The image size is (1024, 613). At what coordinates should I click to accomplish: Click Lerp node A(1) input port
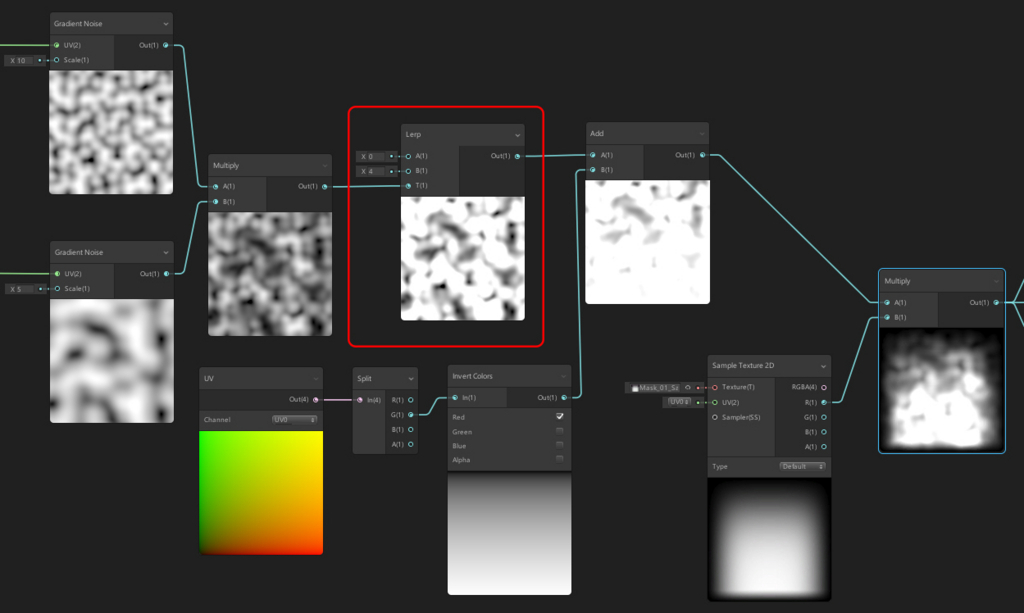pos(408,156)
